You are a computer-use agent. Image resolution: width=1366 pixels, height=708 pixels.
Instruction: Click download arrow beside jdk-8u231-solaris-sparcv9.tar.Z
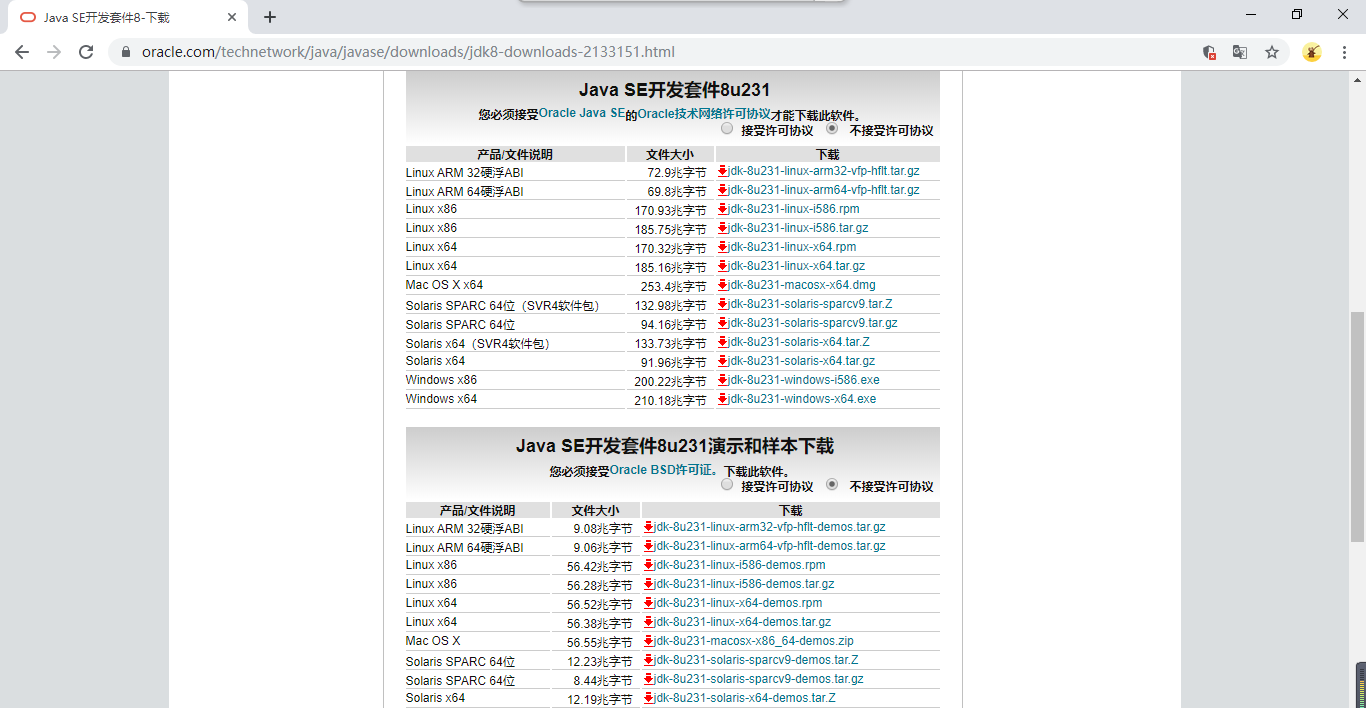(723, 304)
